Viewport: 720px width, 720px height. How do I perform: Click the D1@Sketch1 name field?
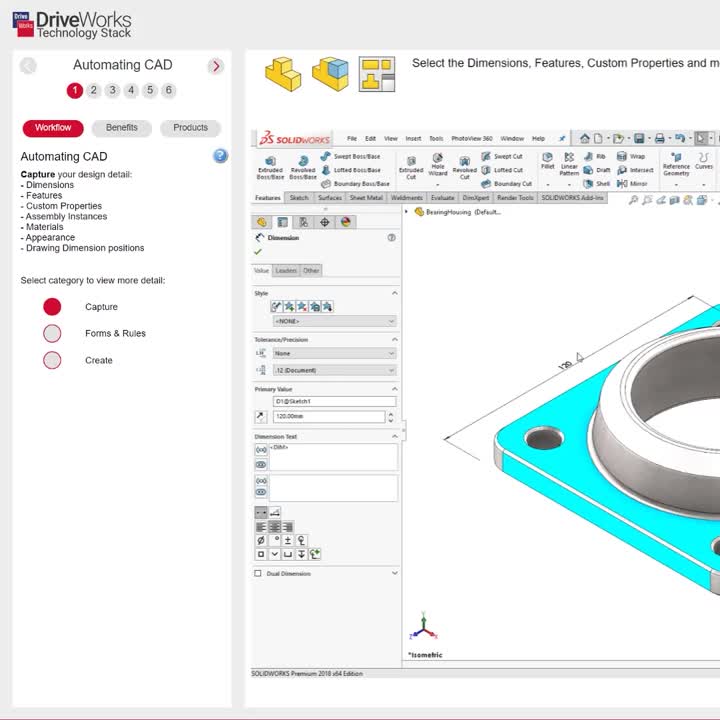coord(334,401)
